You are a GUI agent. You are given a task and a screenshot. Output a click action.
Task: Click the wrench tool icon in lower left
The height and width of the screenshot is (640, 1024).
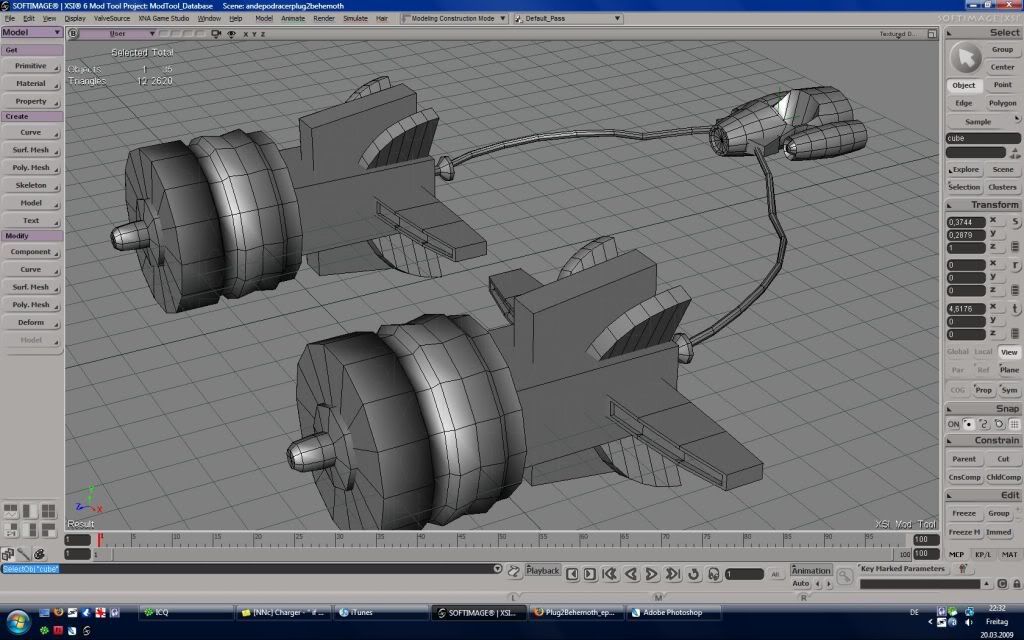24,554
